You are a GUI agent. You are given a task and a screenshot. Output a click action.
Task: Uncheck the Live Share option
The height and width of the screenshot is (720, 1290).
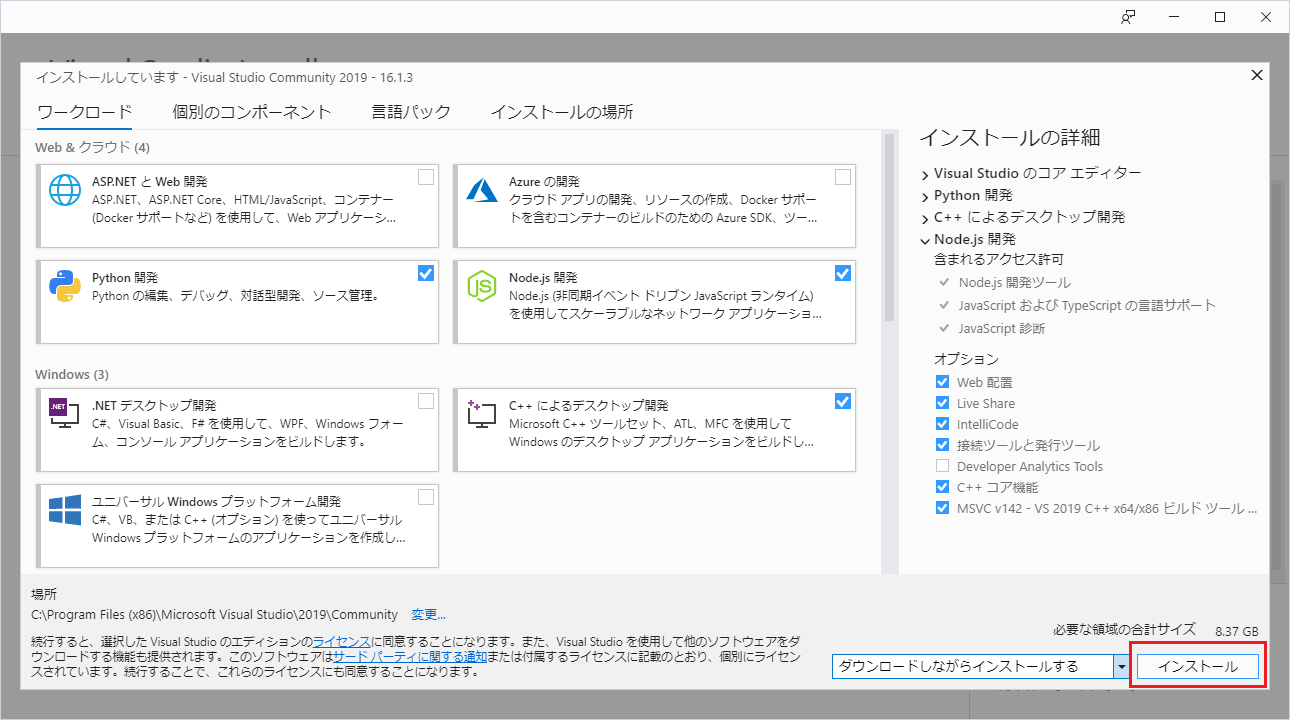click(x=942, y=403)
